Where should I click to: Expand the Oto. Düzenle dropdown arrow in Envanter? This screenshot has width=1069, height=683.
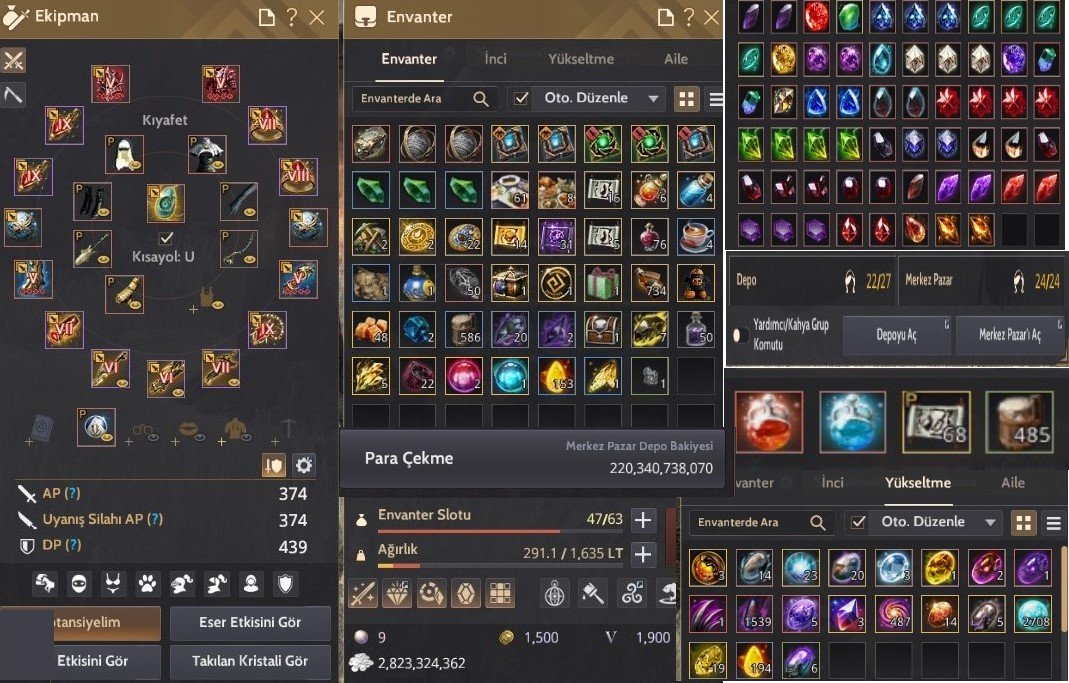(x=653, y=99)
